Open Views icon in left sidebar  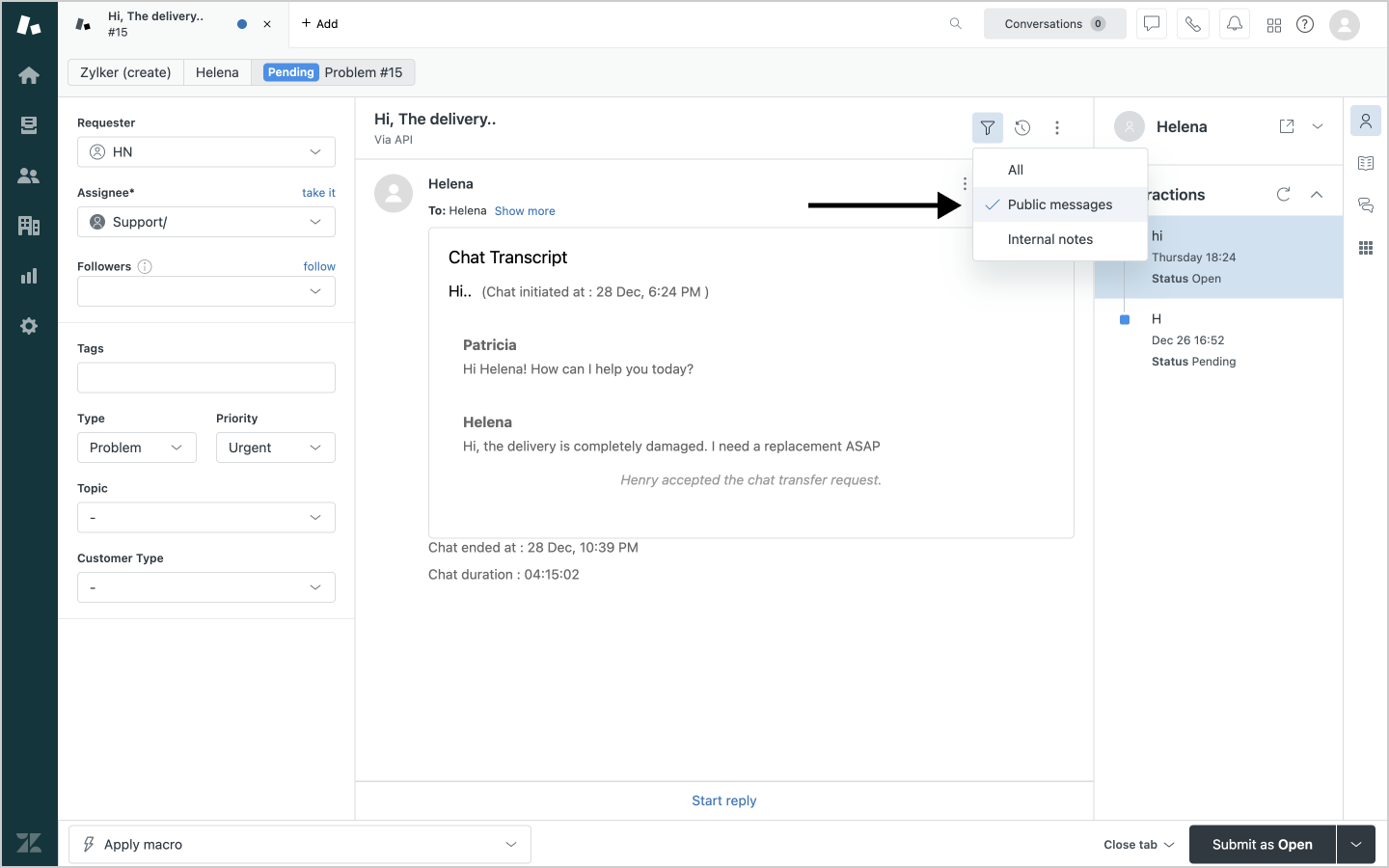(x=29, y=125)
